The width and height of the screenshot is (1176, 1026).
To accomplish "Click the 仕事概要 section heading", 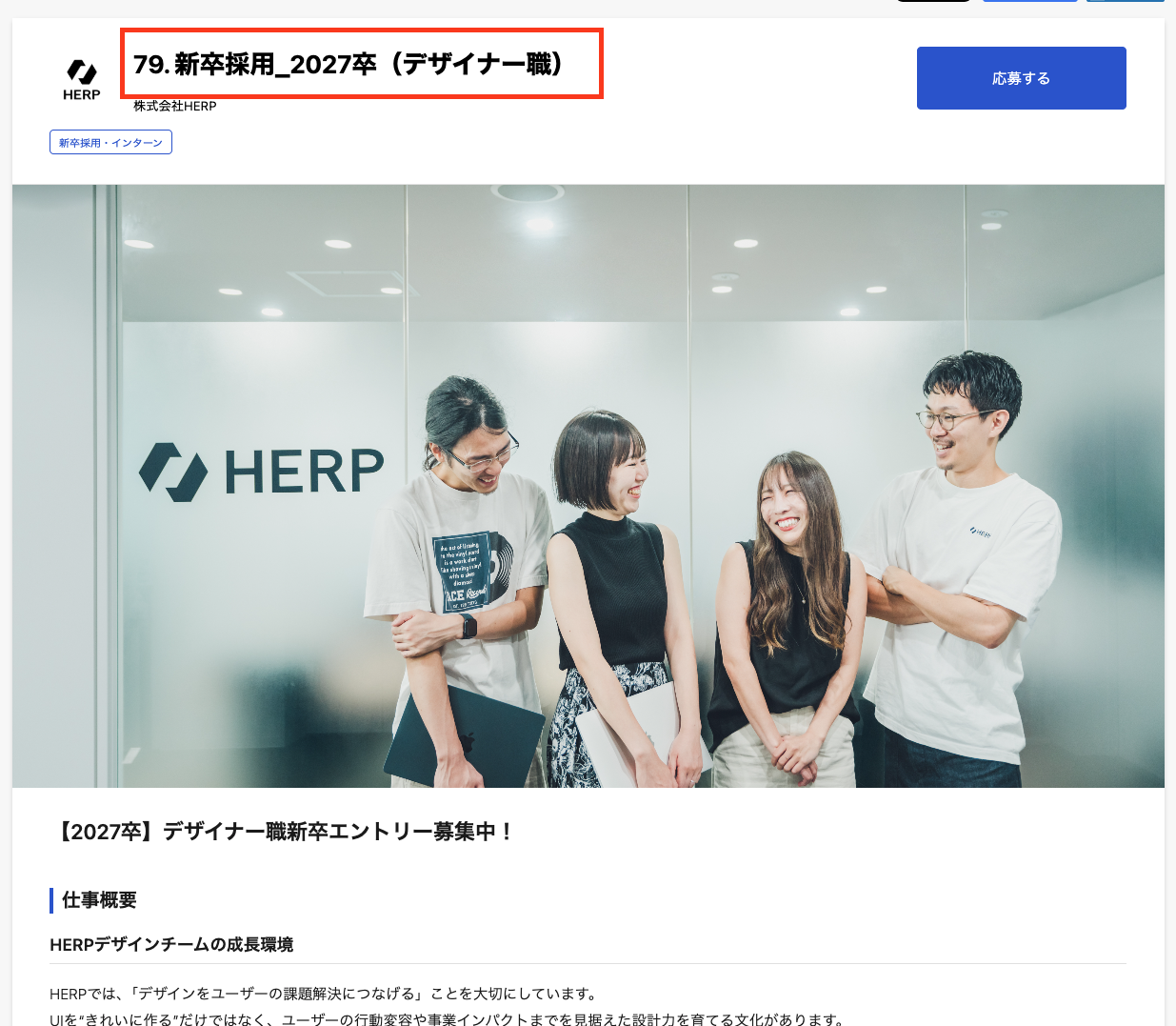I will pos(99,900).
